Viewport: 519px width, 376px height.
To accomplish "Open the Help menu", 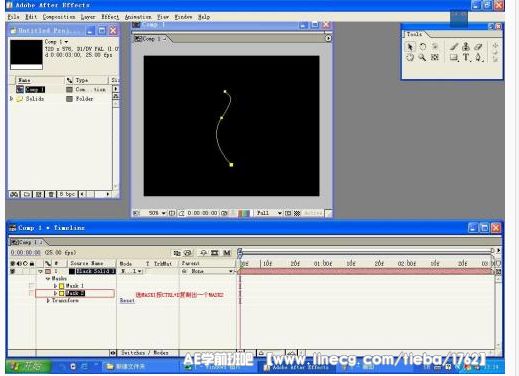I will tap(204, 17).
